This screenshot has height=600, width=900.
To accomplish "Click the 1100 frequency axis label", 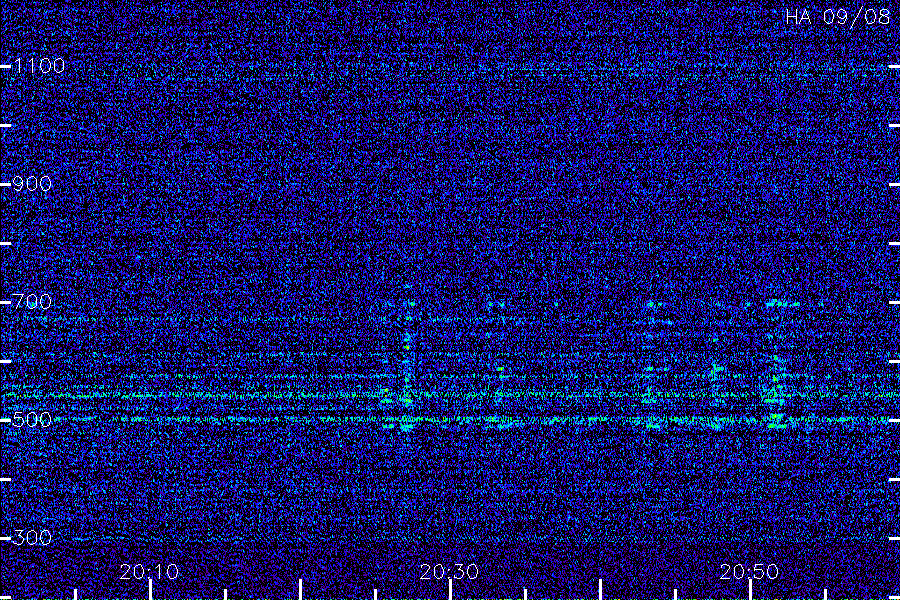I will click(40, 66).
